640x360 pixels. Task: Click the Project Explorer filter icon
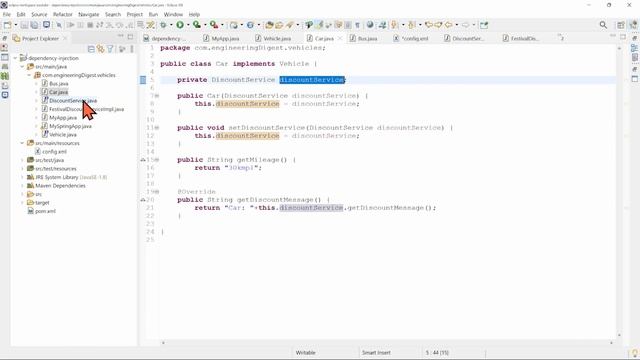coord(110,49)
